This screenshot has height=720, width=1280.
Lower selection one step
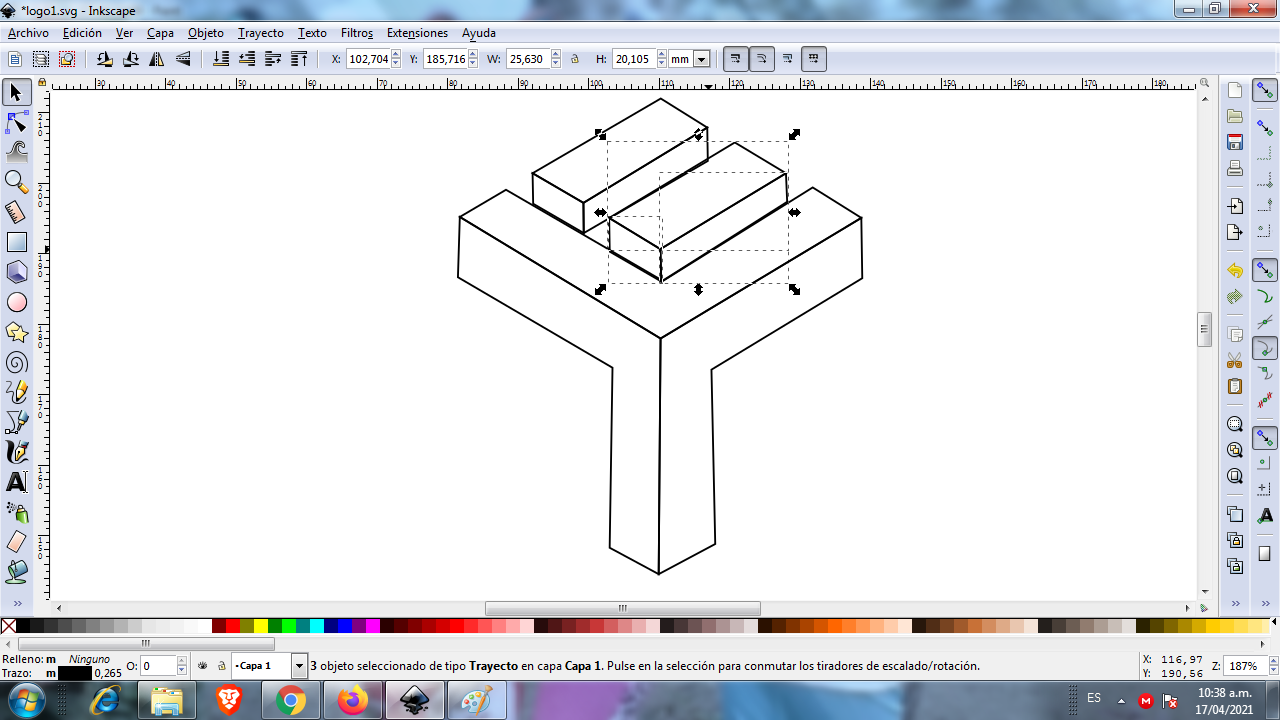247,59
